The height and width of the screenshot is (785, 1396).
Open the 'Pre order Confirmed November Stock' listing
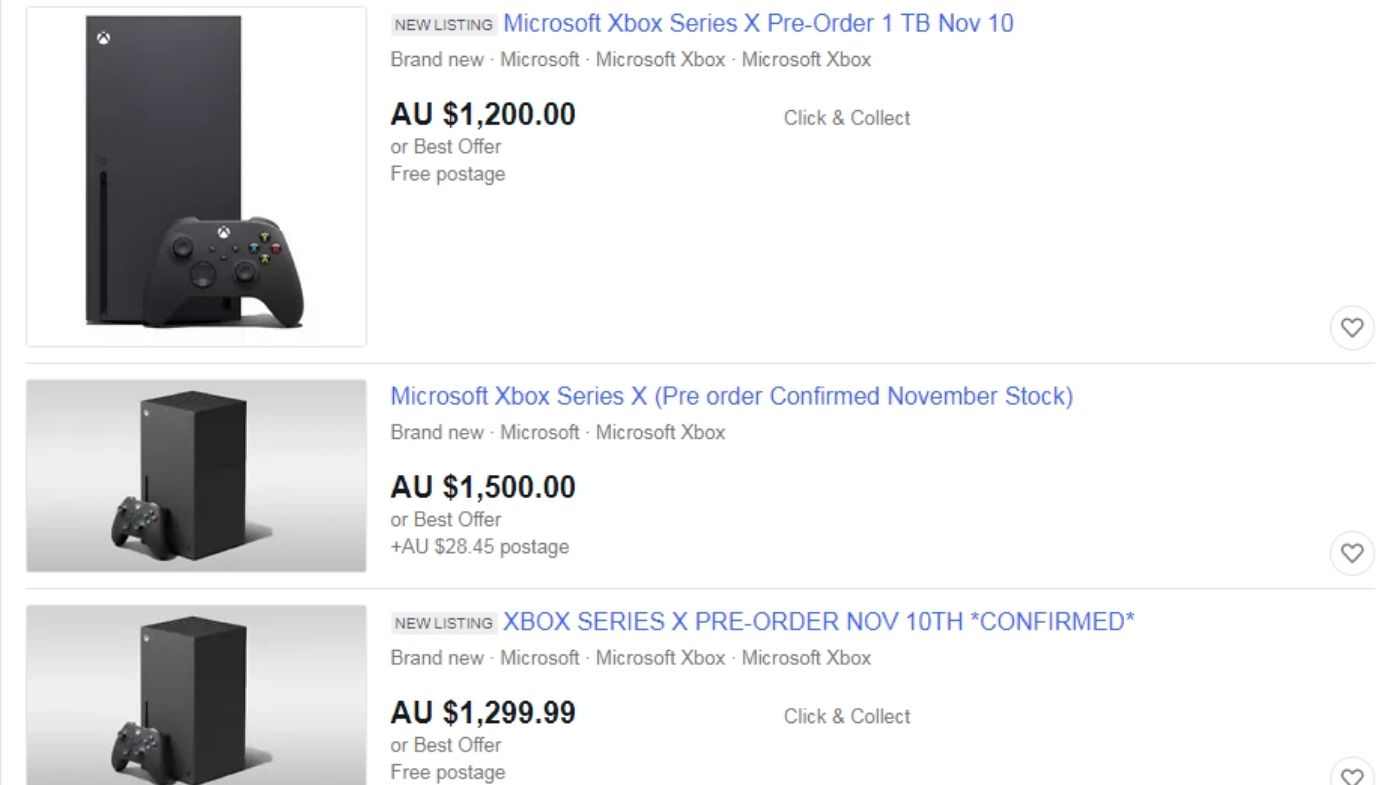[x=731, y=396]
